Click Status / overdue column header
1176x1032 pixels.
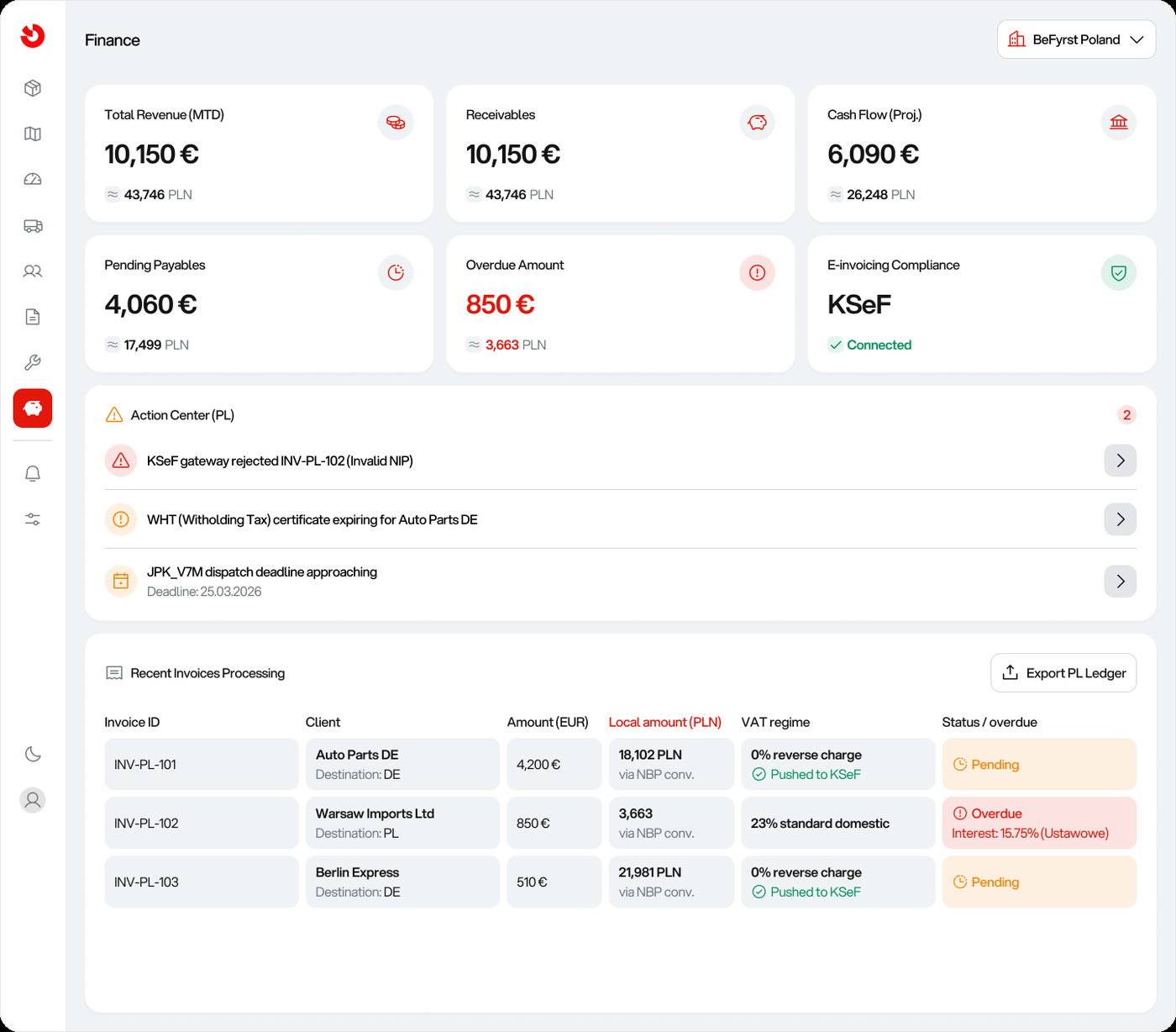click(990, 723)
